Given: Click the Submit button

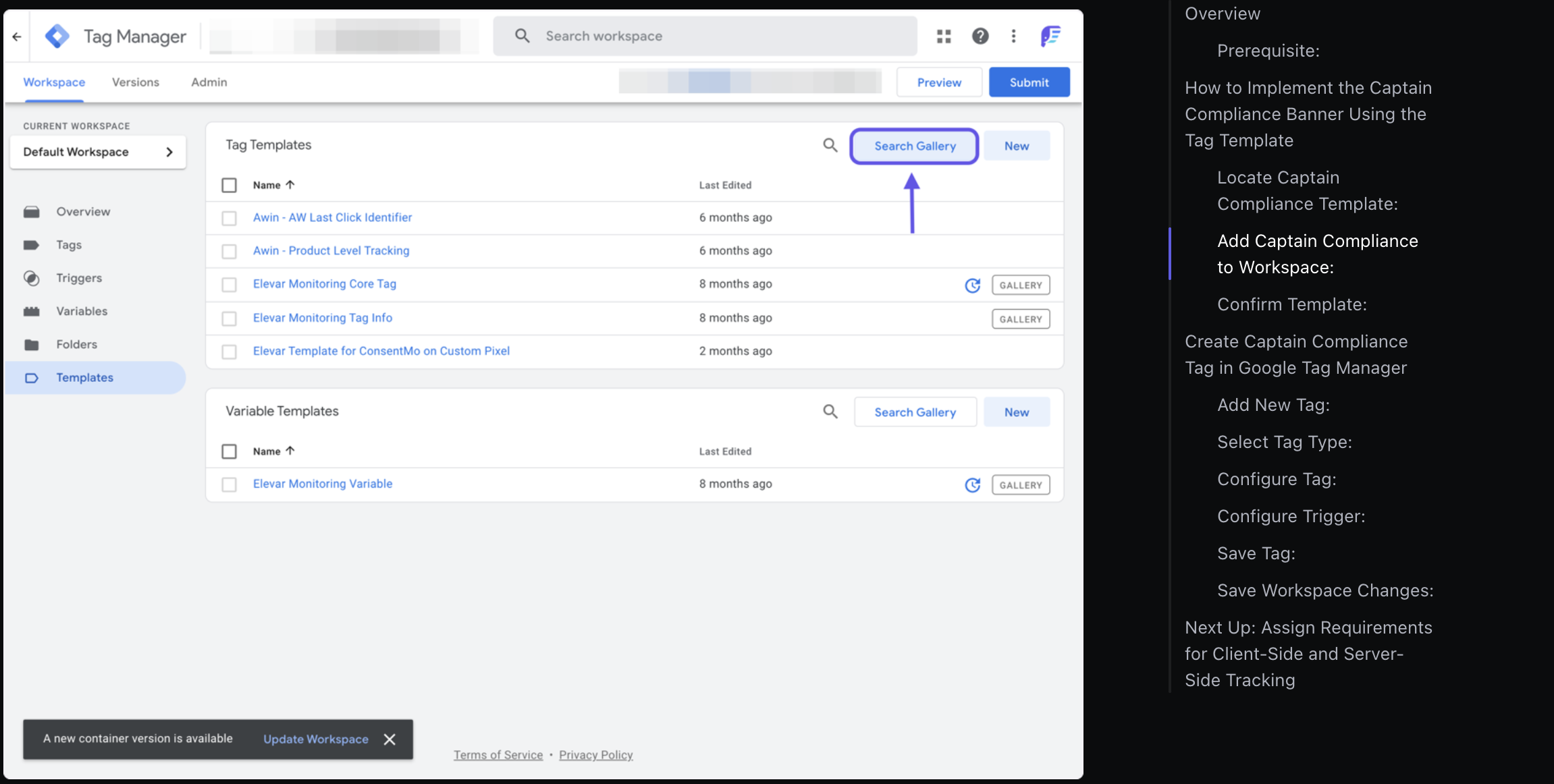Looking at the screenshot, I should coord(1029,82).
